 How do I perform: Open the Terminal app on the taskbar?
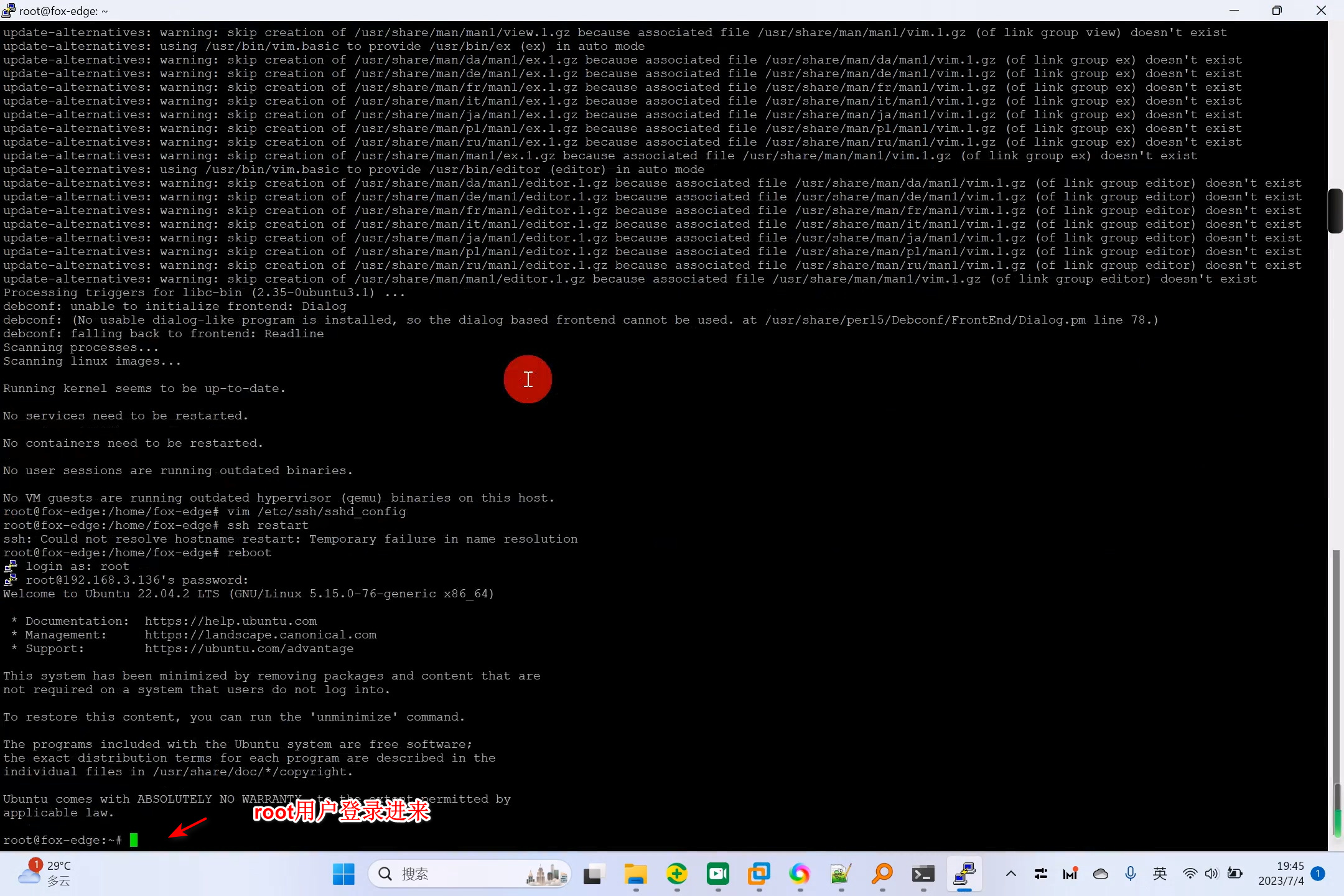923,874
